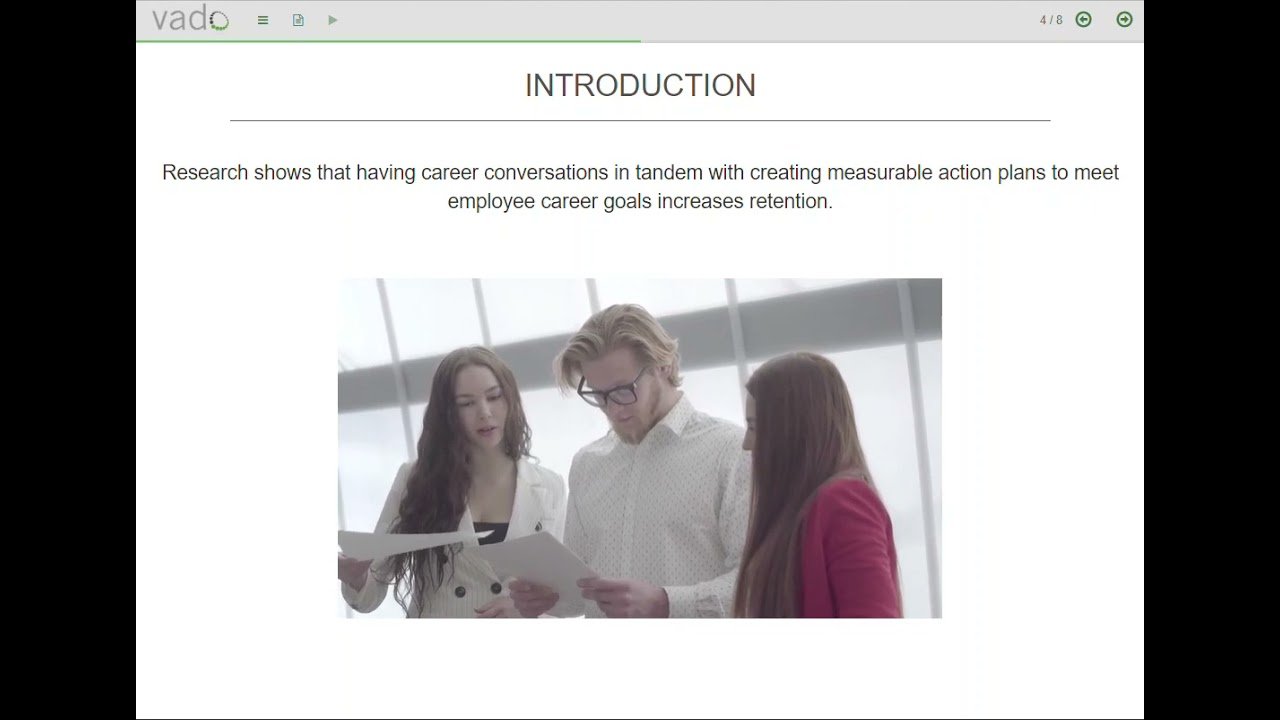Click the text line starting "Research shows"
This screenshot has width=1280, height=720.
click(640, 172)
